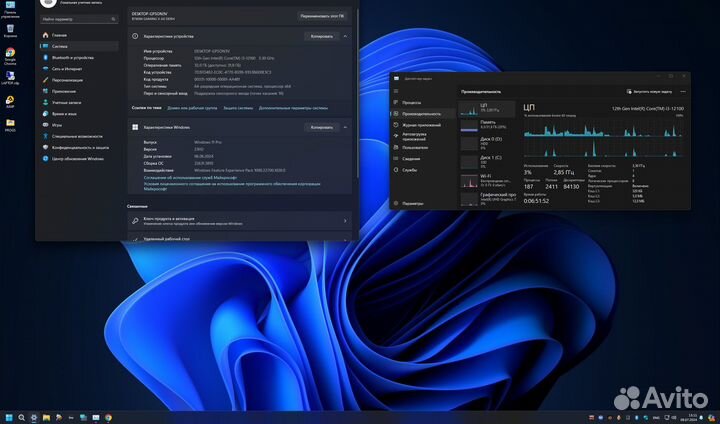Select ЦП performance graph thumbnail
The image size is (720, 424).
[487, 109]
